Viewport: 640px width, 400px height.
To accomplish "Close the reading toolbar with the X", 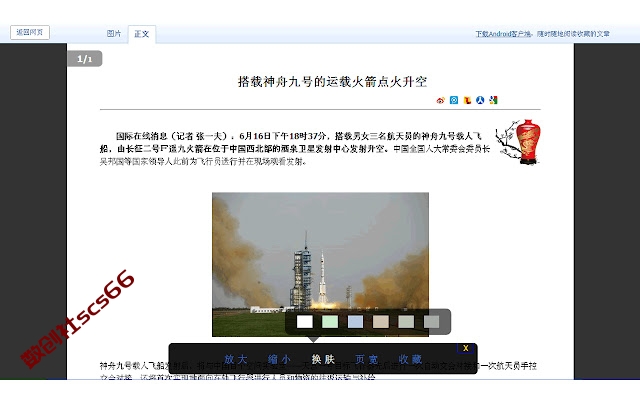I will click(465, 348).
